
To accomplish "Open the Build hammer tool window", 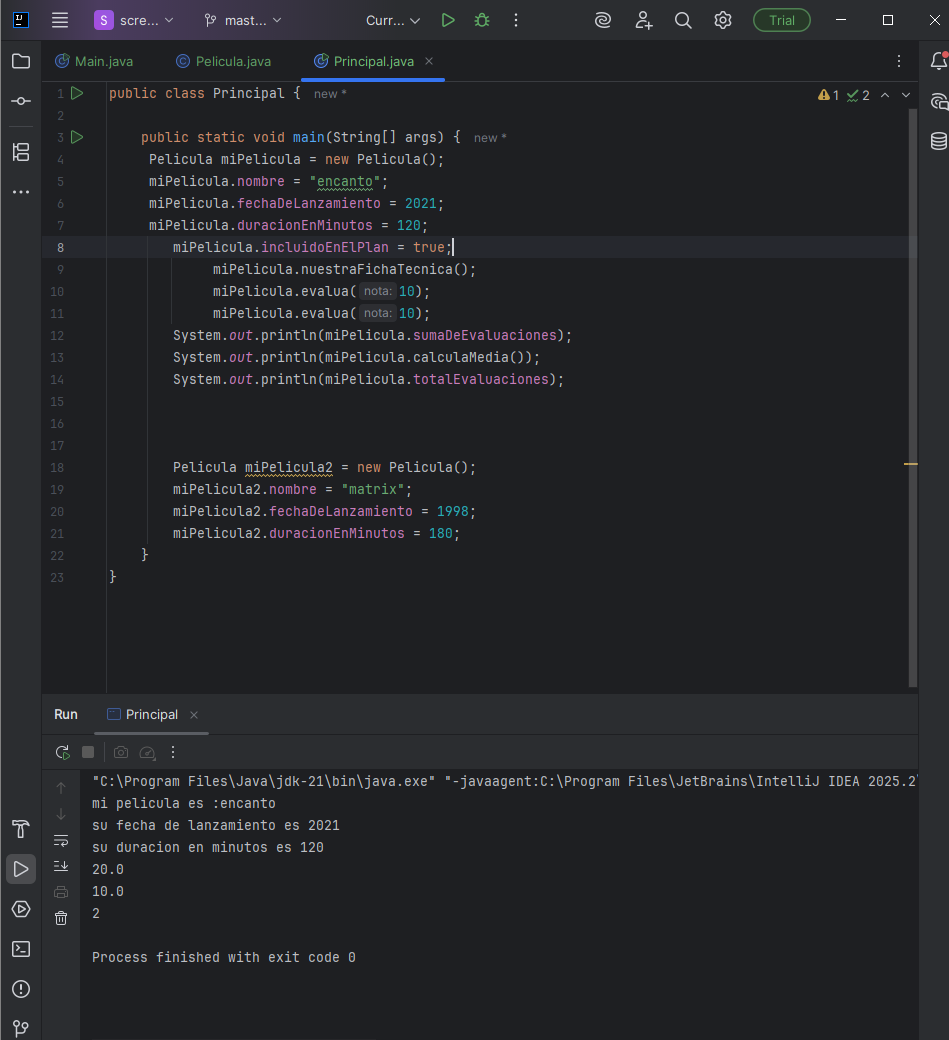I will (21, 829).
